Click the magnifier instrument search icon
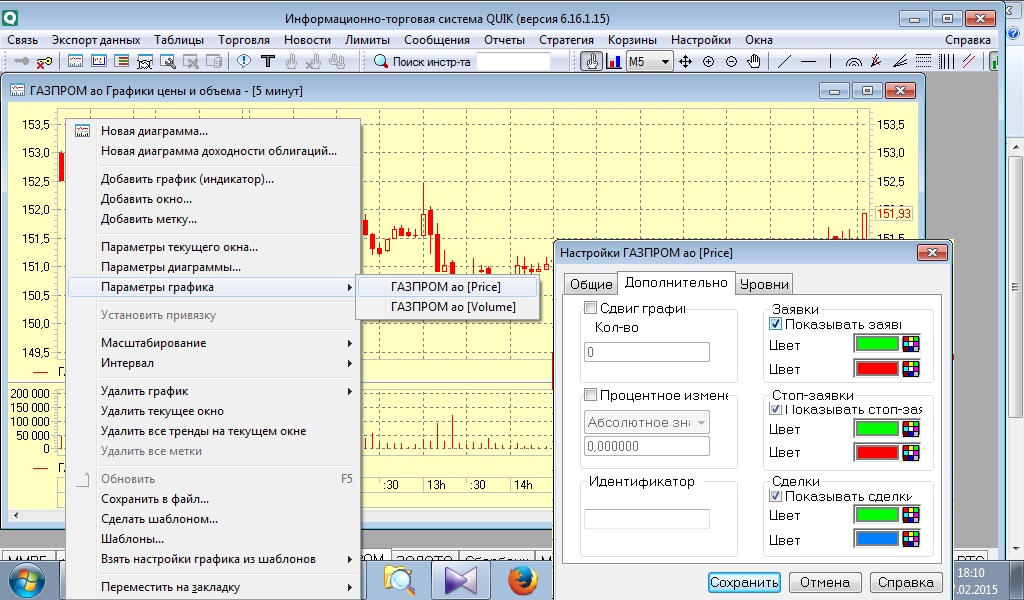 pos(381,61)
